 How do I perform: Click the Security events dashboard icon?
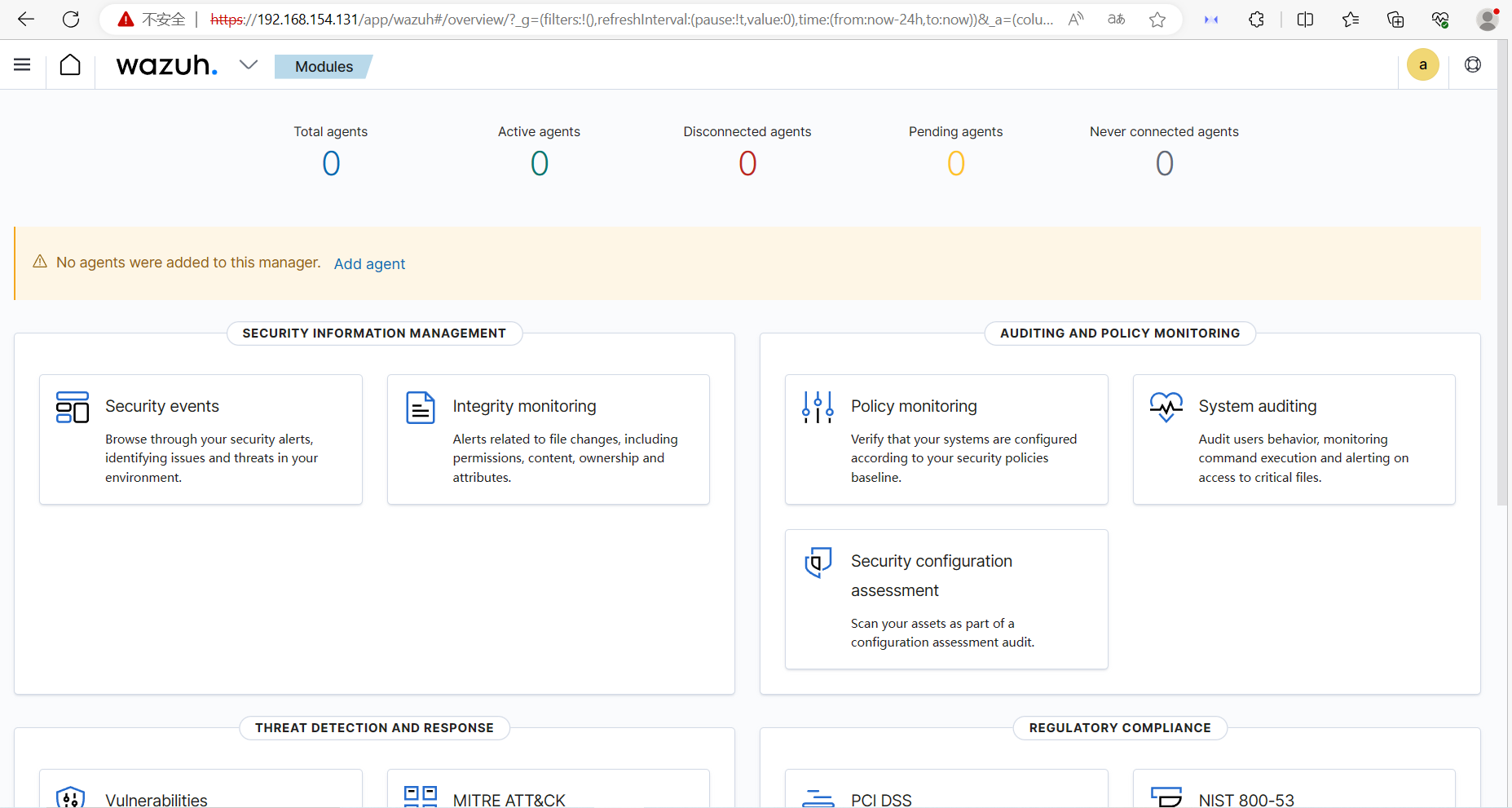tap(73, 407)
